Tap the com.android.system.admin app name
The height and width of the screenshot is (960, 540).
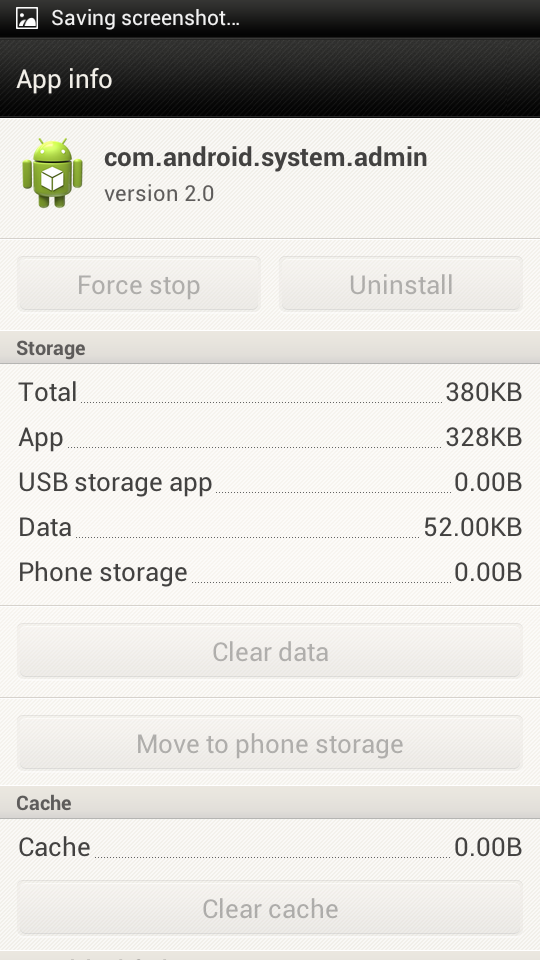click(266, 157)
